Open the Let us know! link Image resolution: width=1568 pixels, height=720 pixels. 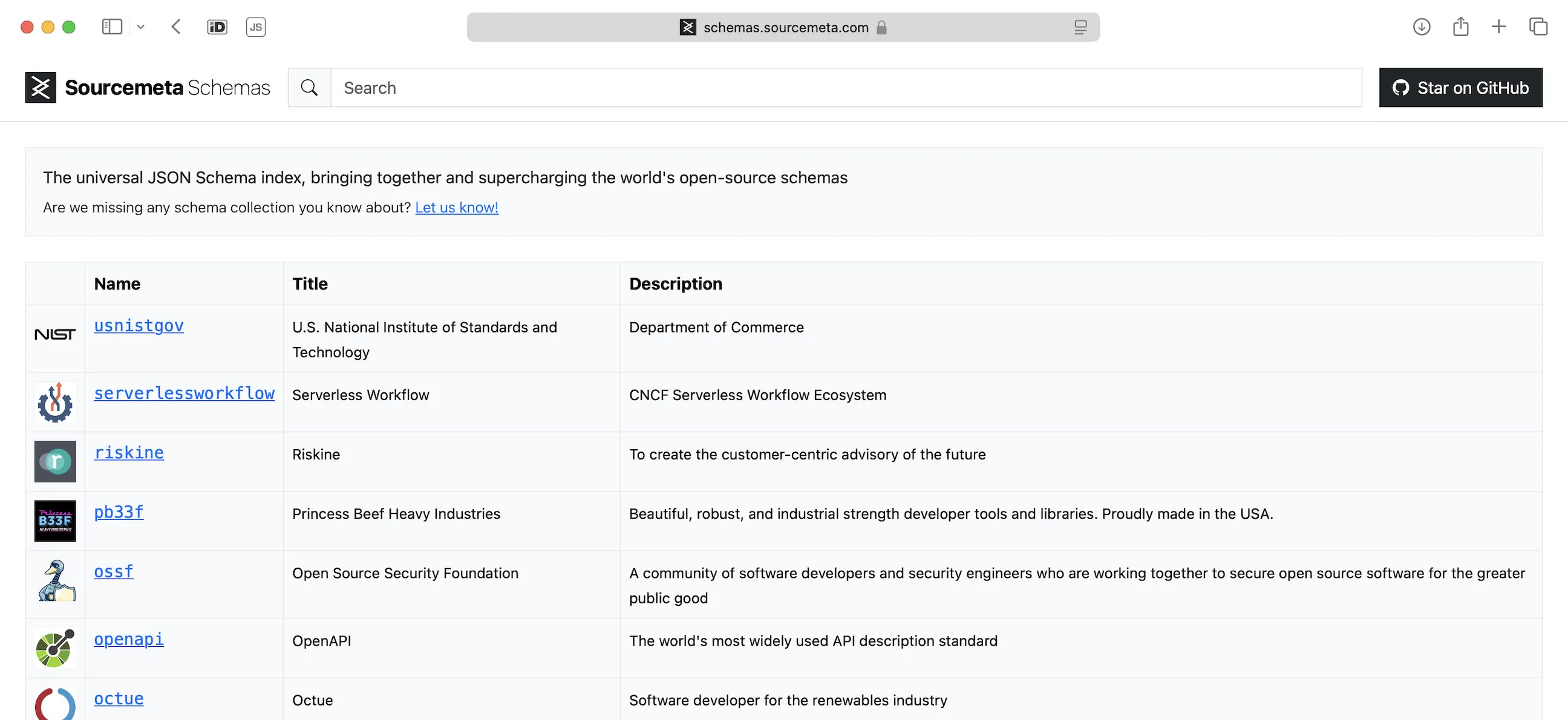pyautogui.click(x=457, y=207)
